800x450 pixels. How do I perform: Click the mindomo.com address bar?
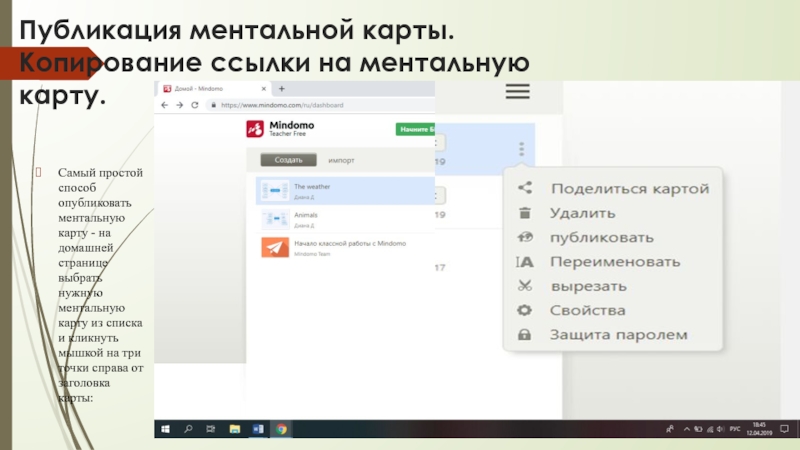[x=320, y=105]
